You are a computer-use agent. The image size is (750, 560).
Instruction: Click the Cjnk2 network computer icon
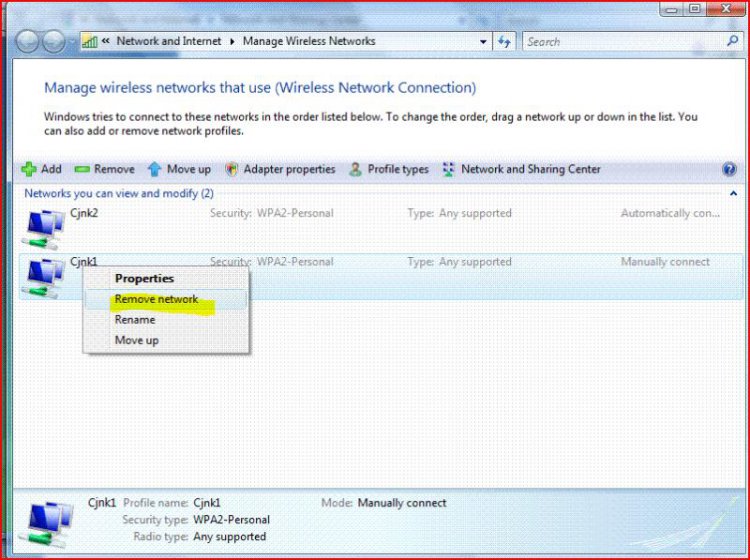click(x=43, y=230)
